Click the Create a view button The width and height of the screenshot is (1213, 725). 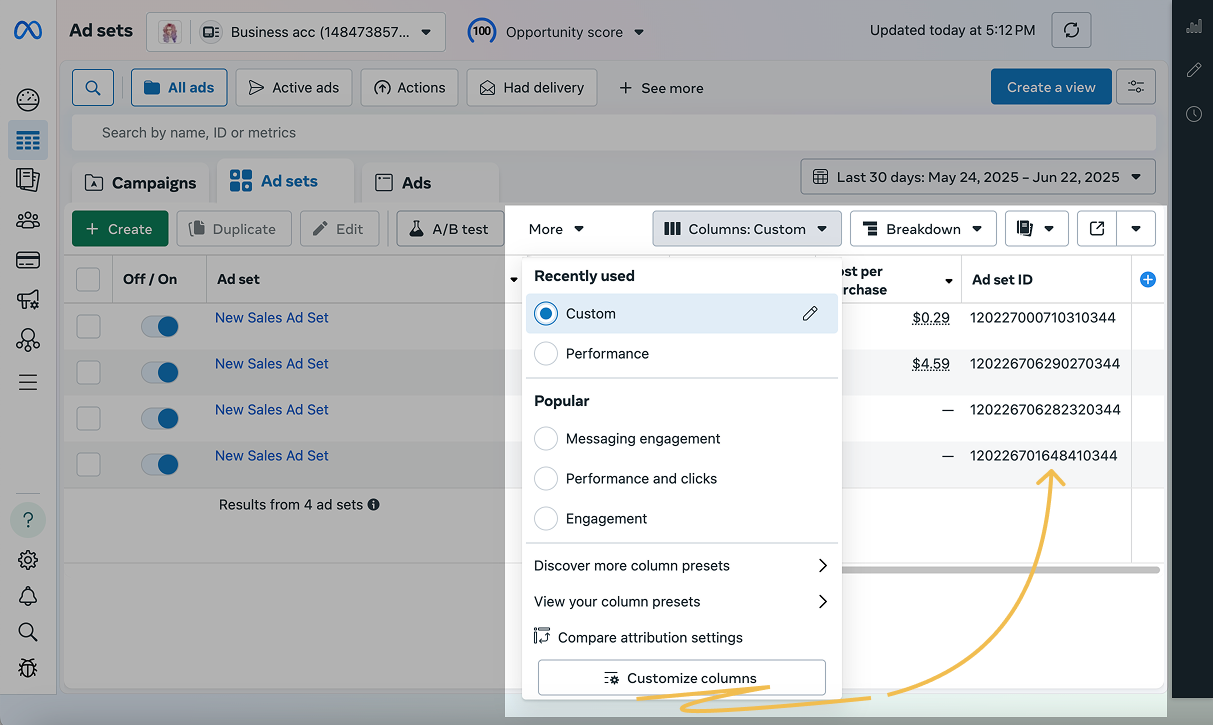1050,87
